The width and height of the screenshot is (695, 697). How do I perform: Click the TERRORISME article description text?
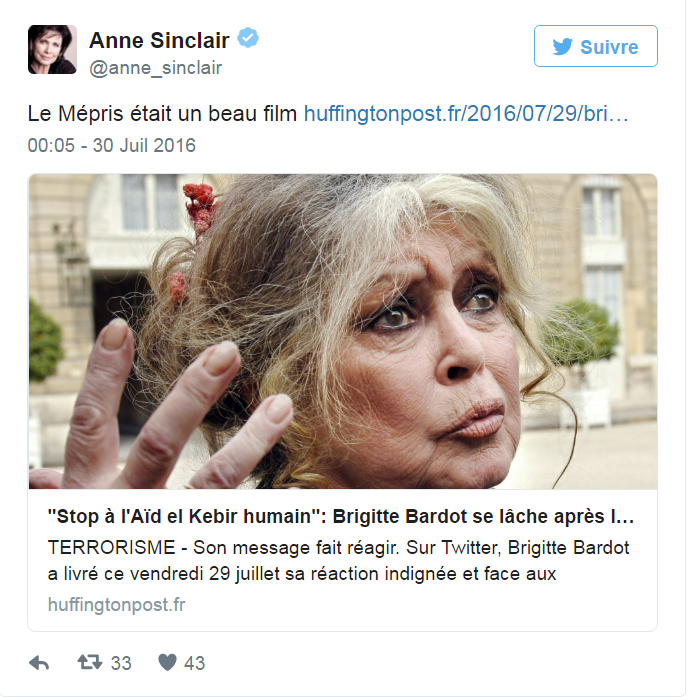[x=339, y=561]
